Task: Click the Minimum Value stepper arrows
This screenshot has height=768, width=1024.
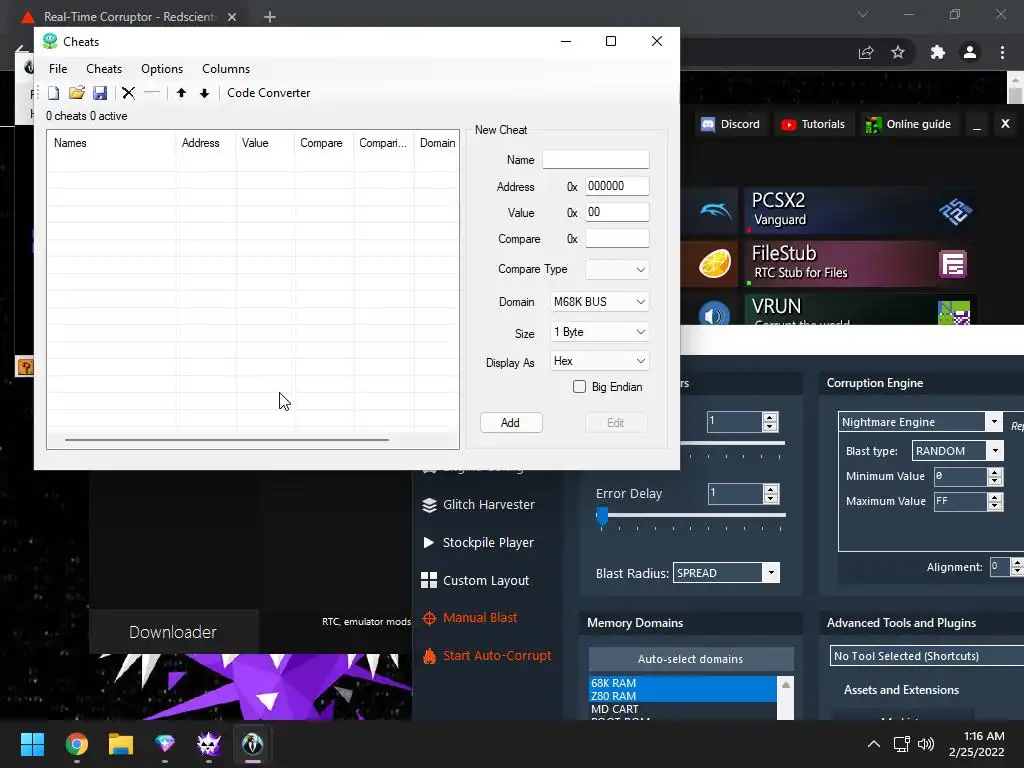Action: click(995, 476)
